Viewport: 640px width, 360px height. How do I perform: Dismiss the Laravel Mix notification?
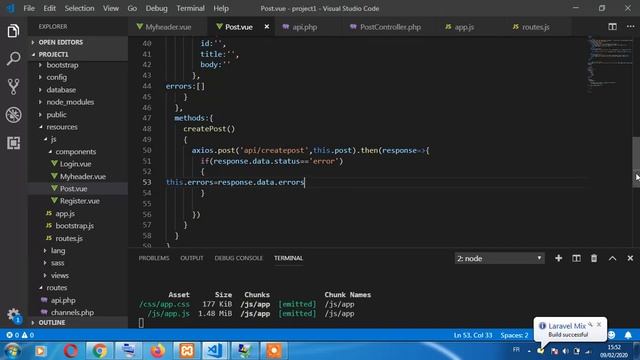point(599,324)
